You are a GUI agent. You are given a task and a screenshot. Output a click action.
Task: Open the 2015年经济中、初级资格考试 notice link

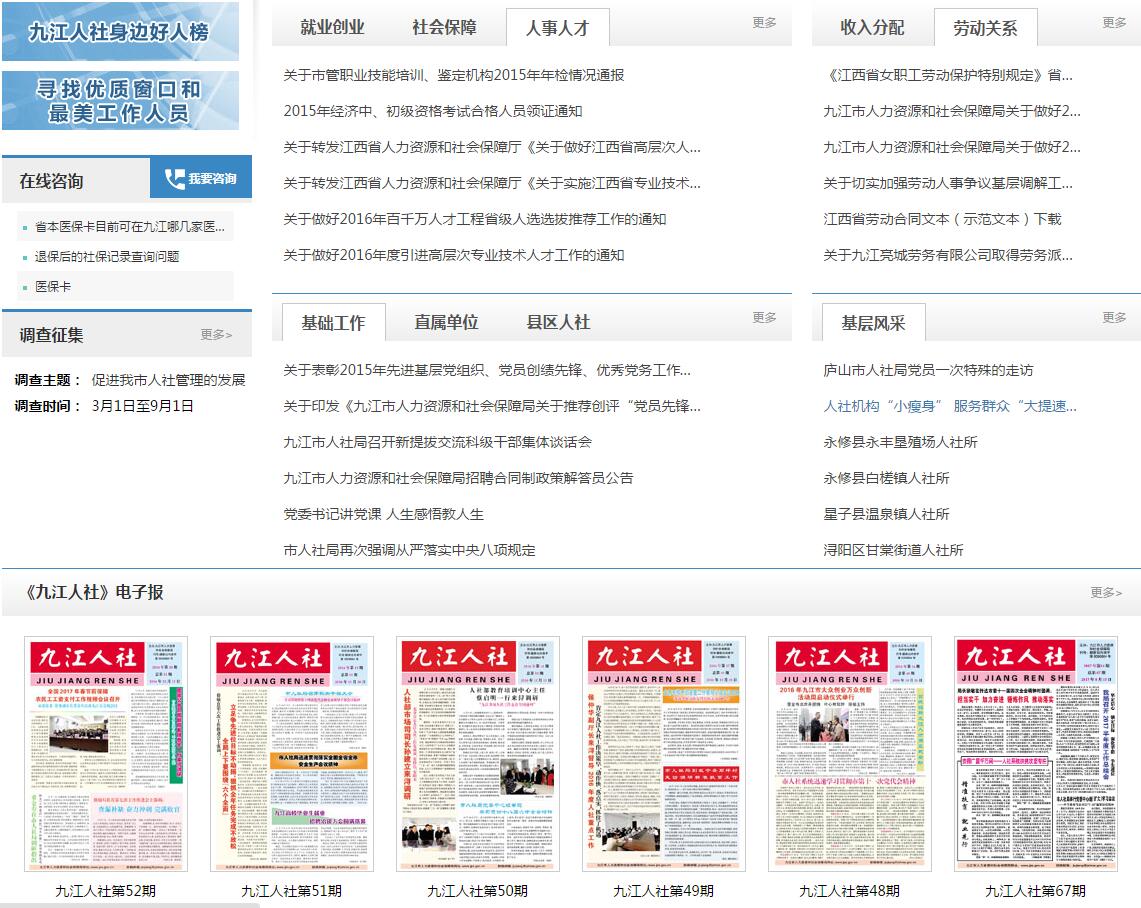coord(432,111)
